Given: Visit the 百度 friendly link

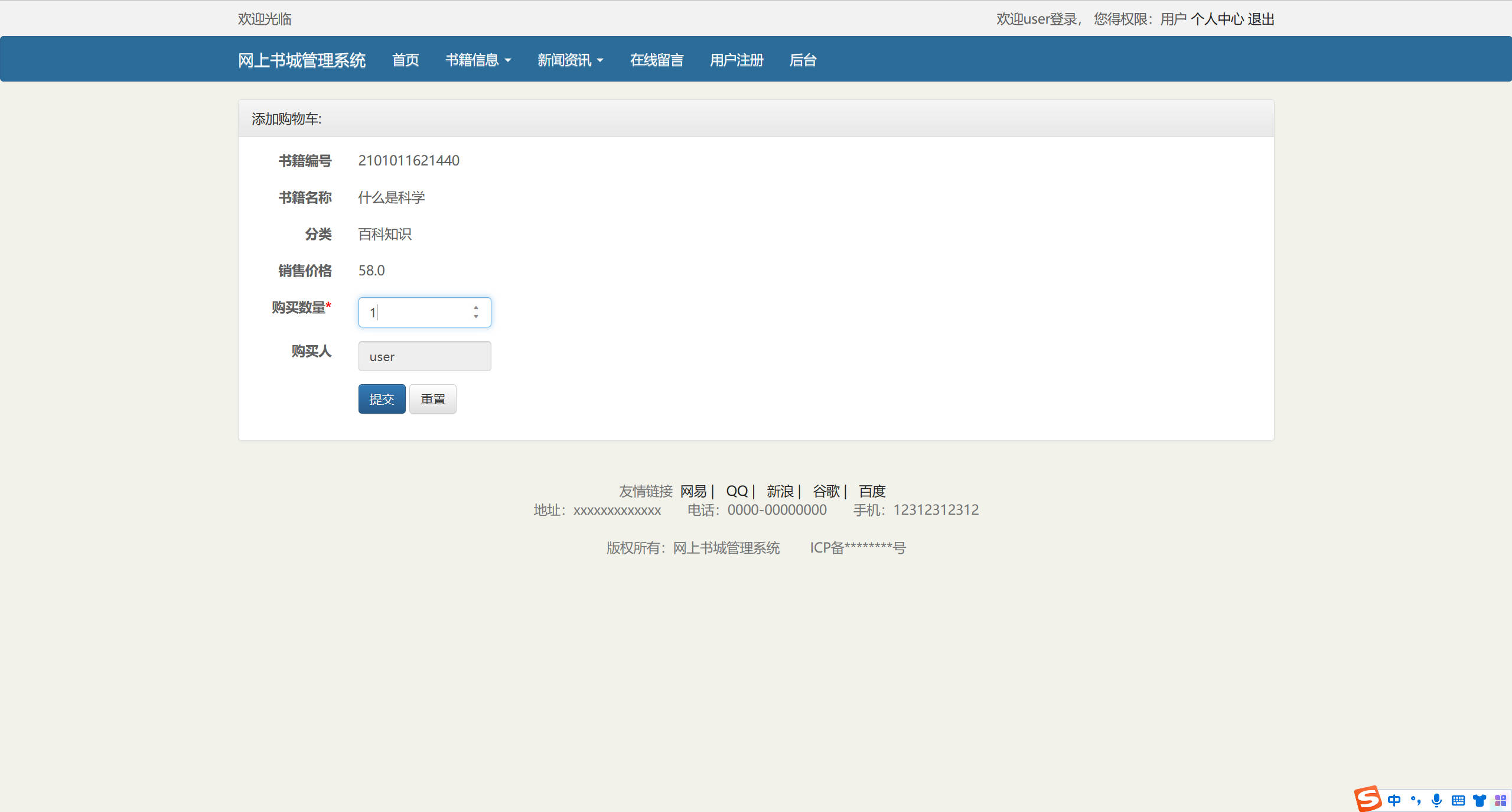Looking at the screenshot, I should click(x=872, y=491).
